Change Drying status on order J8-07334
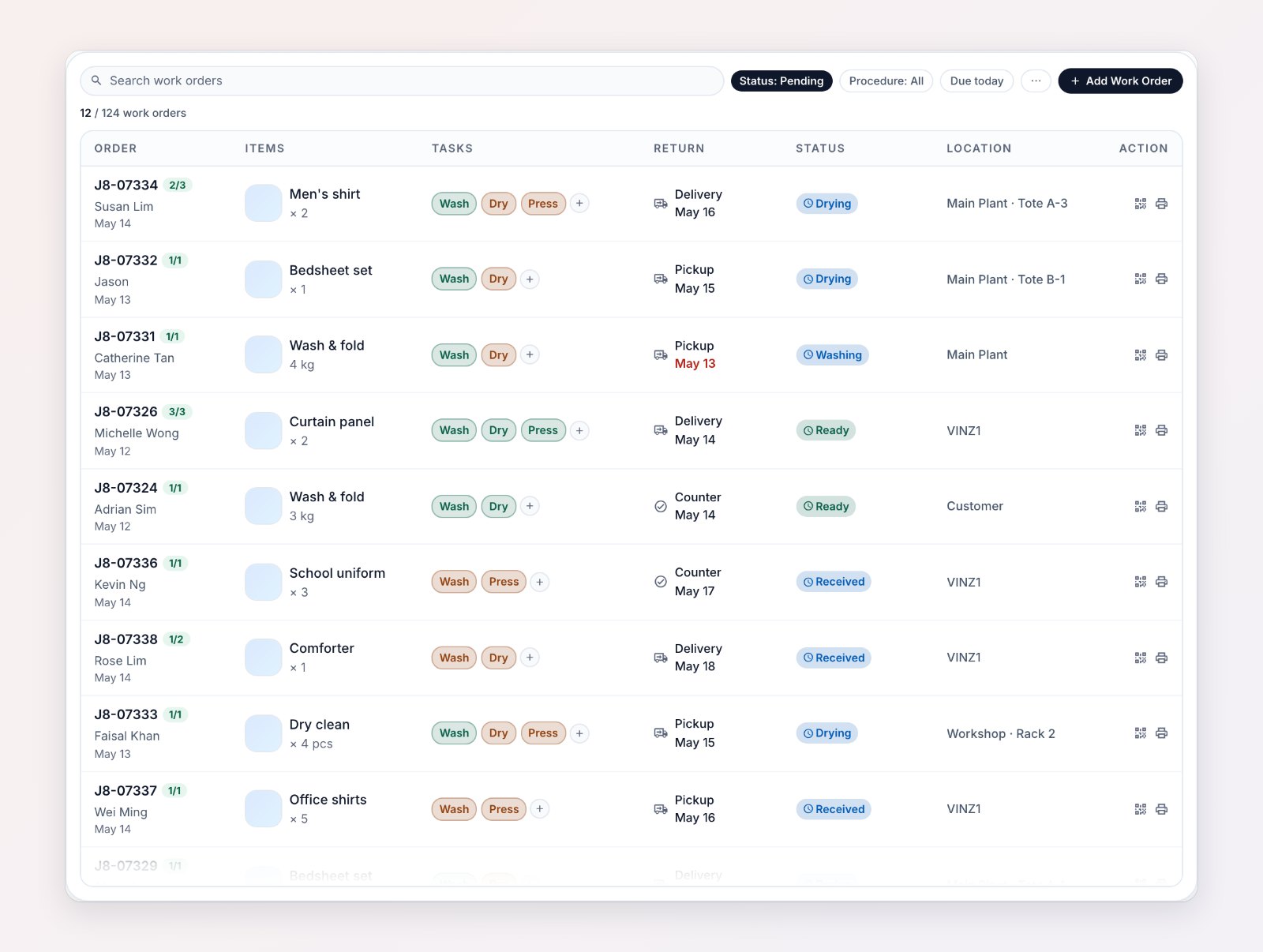This screenshot has height=952, width=1263. point(827,204)
